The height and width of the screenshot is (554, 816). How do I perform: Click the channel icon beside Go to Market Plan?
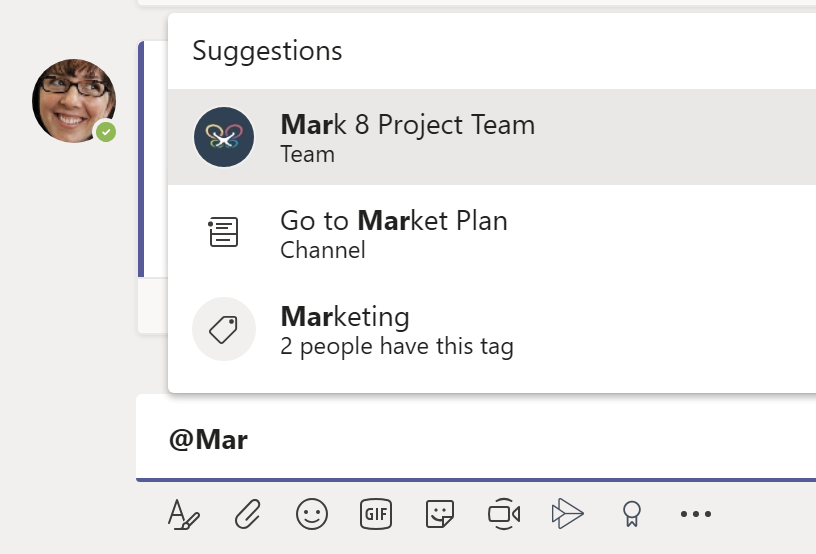coord(223,233)
